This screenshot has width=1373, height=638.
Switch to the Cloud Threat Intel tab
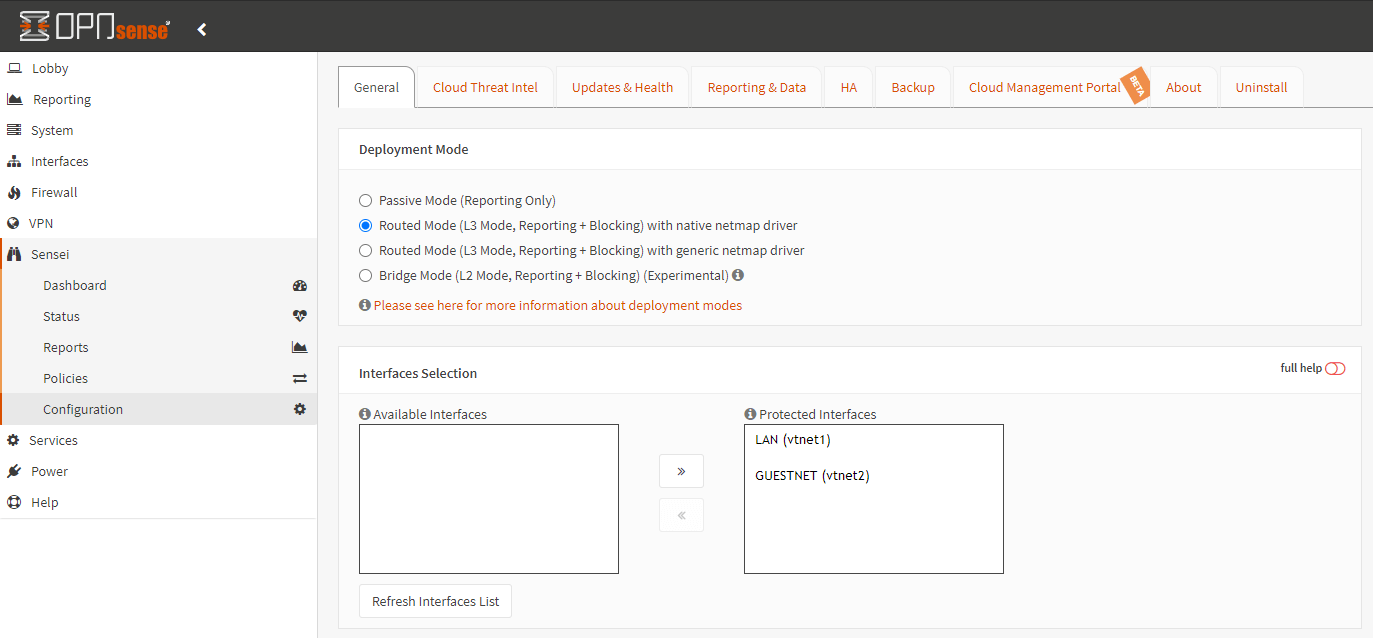[x=485, y=87]
